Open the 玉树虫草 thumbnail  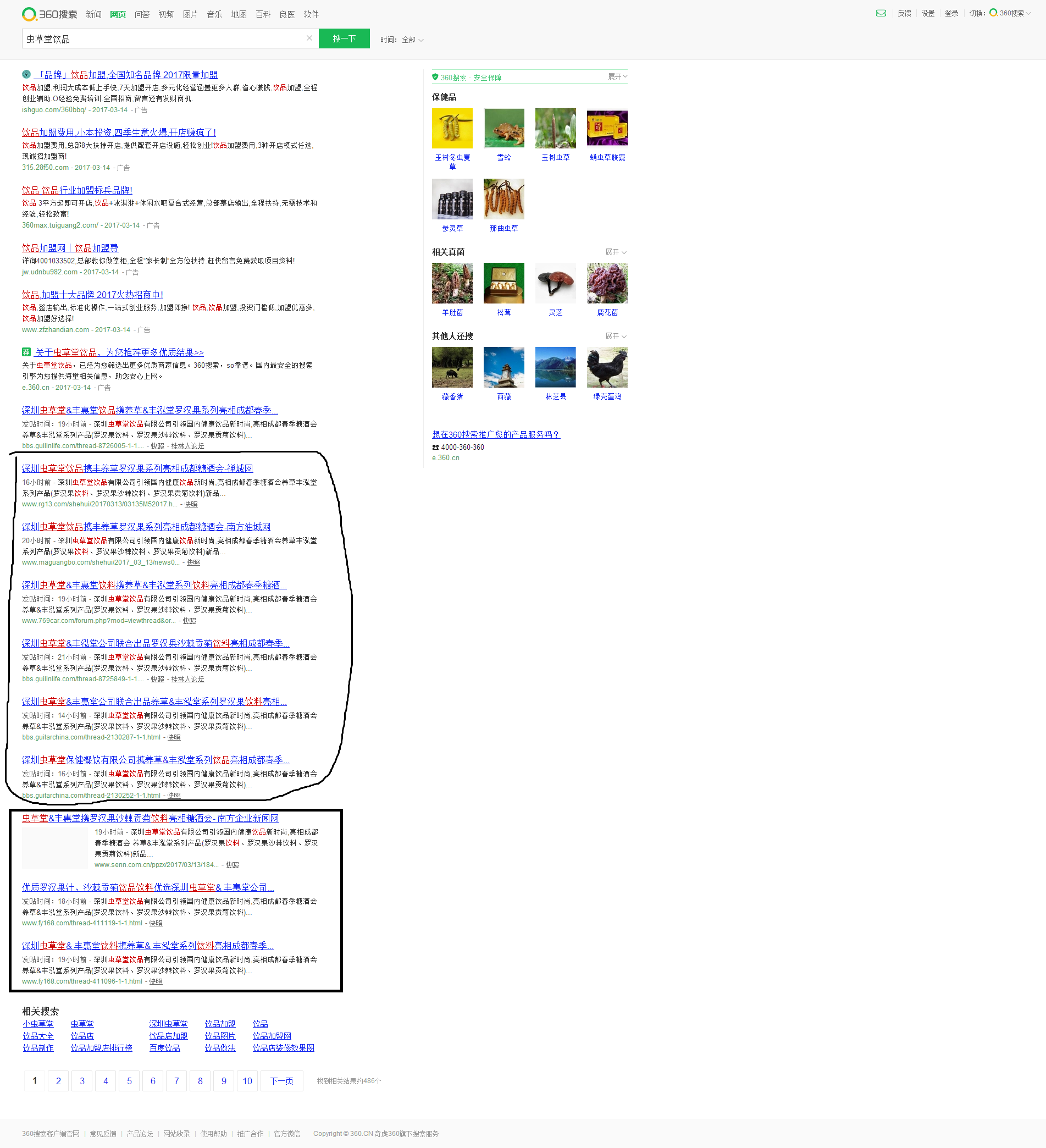pyautogui.click(x=555, y=128)
